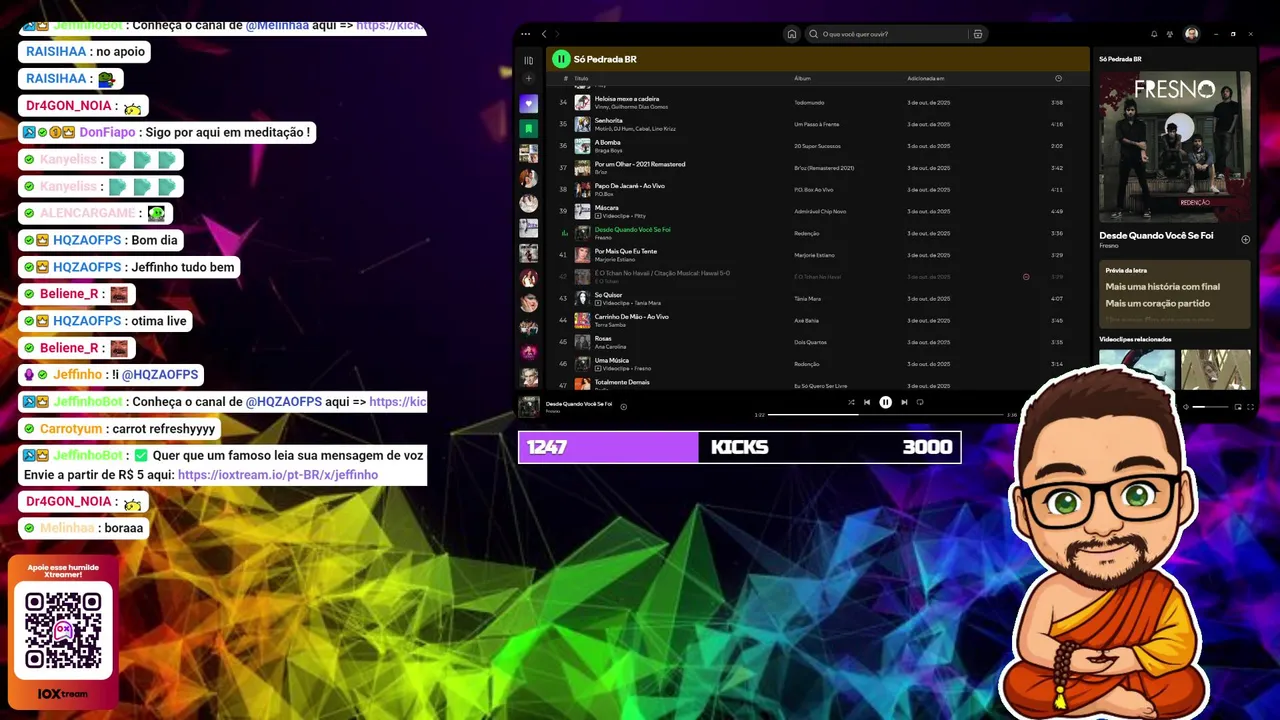The width and height of the screenshot is (1280, 720).
Task: Open the profile avatar menu in Spotify
Action: (x=1192, y=34)
